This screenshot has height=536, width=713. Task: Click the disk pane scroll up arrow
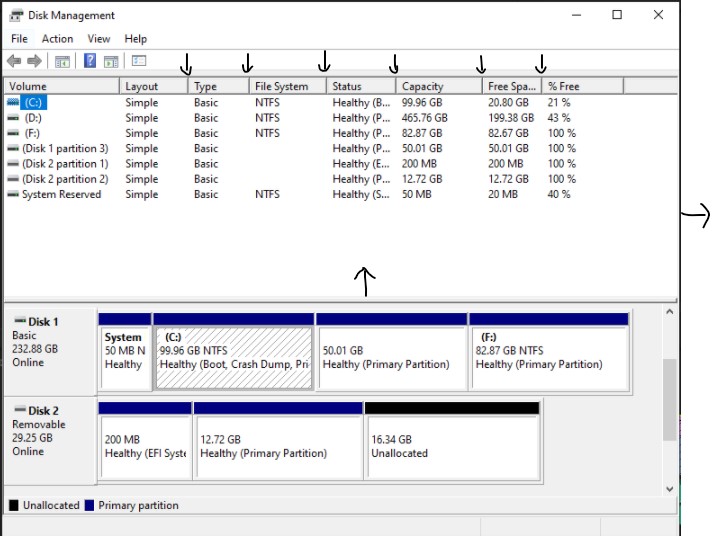669,312
